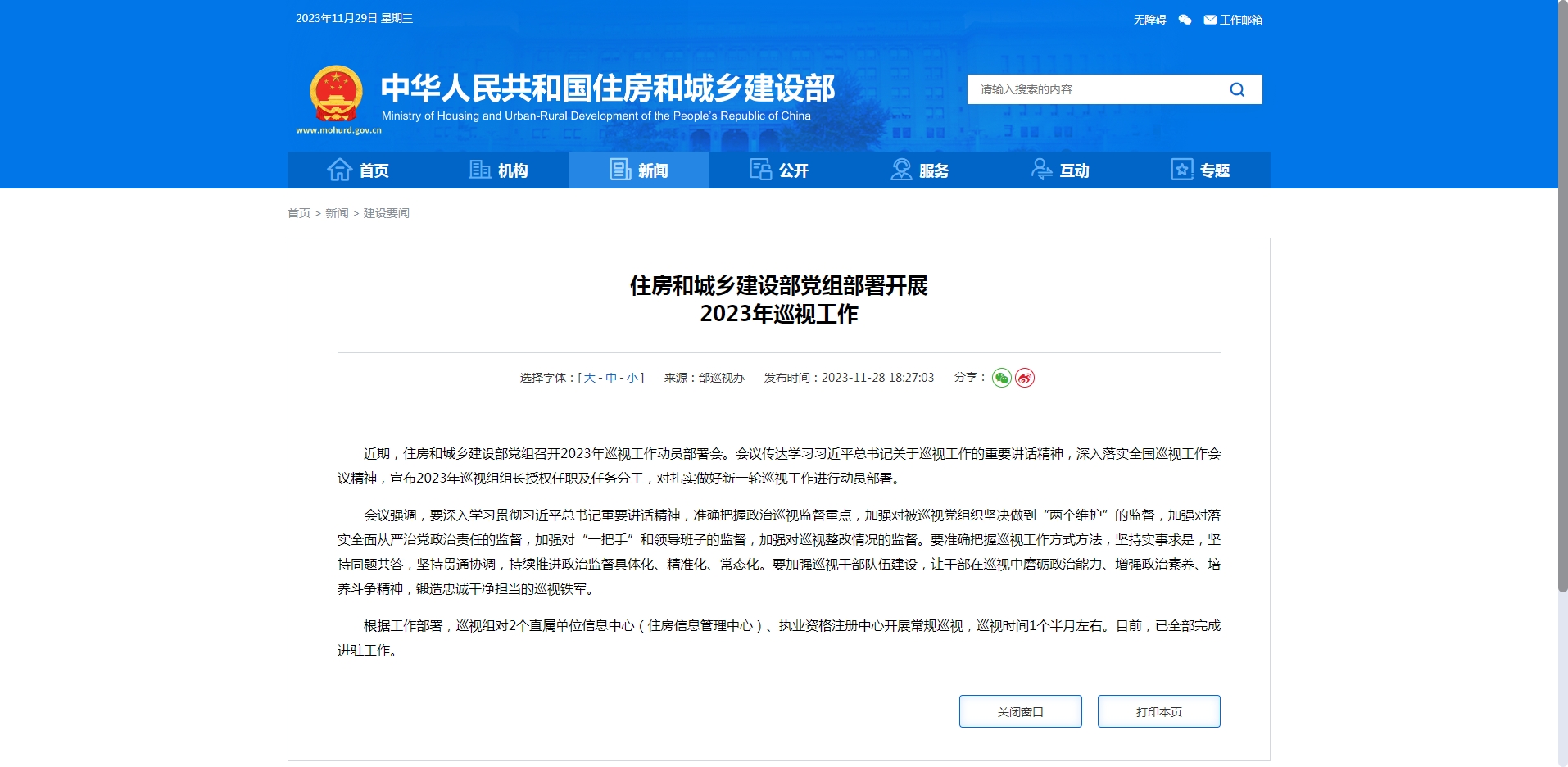Open the 机构 navigation tab

click(498, 170)
